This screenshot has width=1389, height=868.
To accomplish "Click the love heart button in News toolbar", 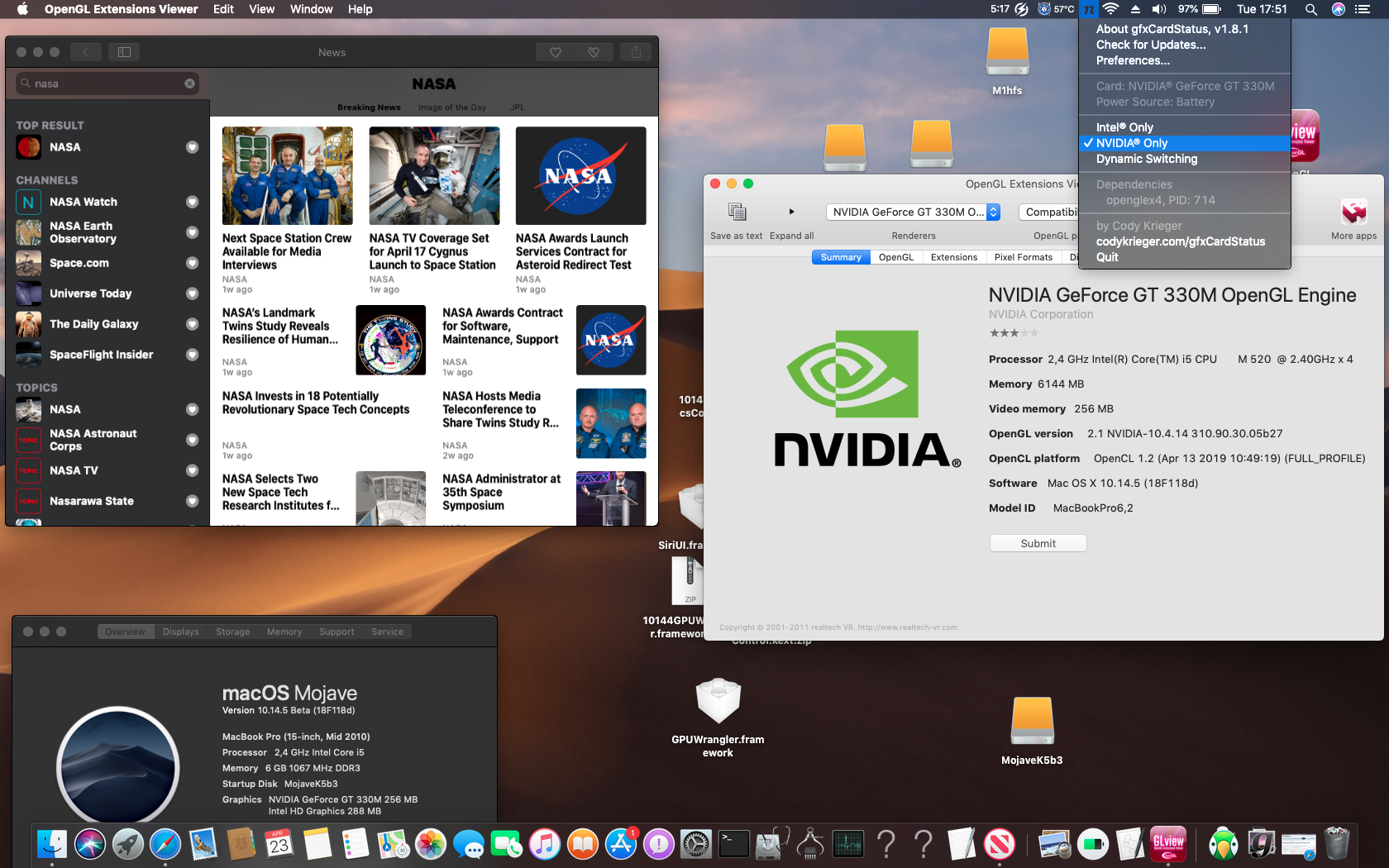I will tap(556, 52).
